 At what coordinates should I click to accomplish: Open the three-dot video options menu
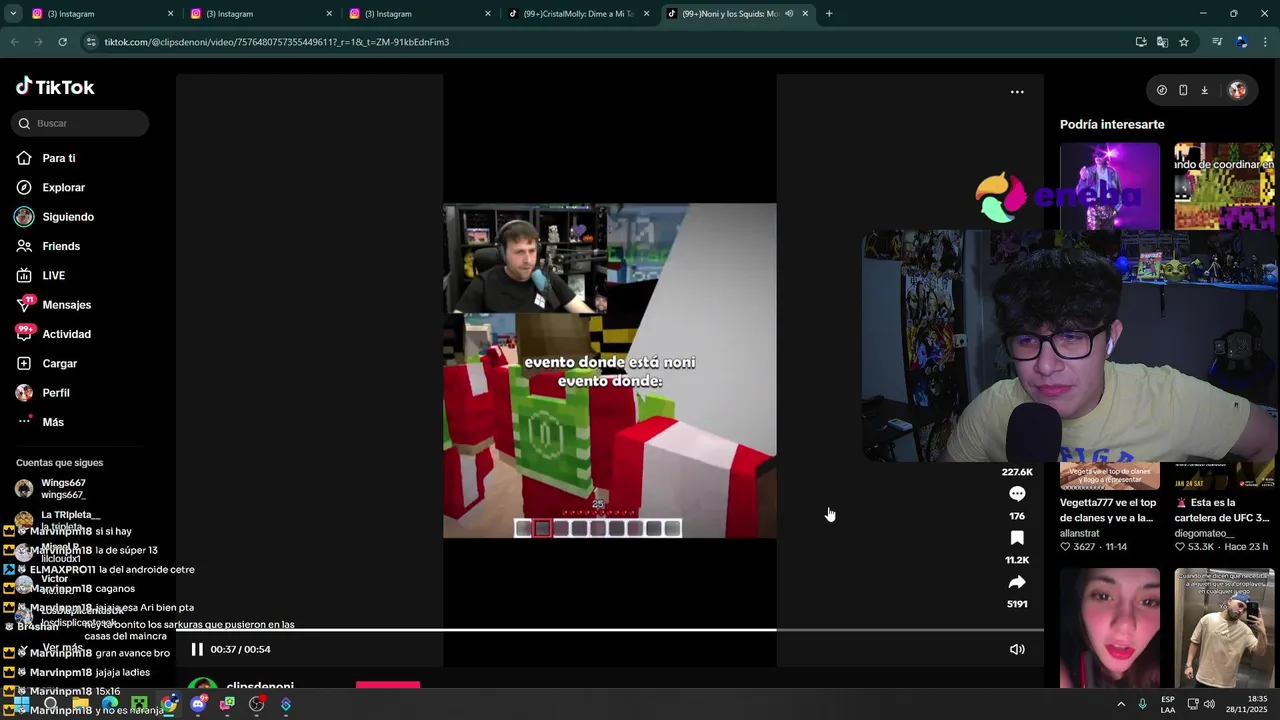point(1017,92)
